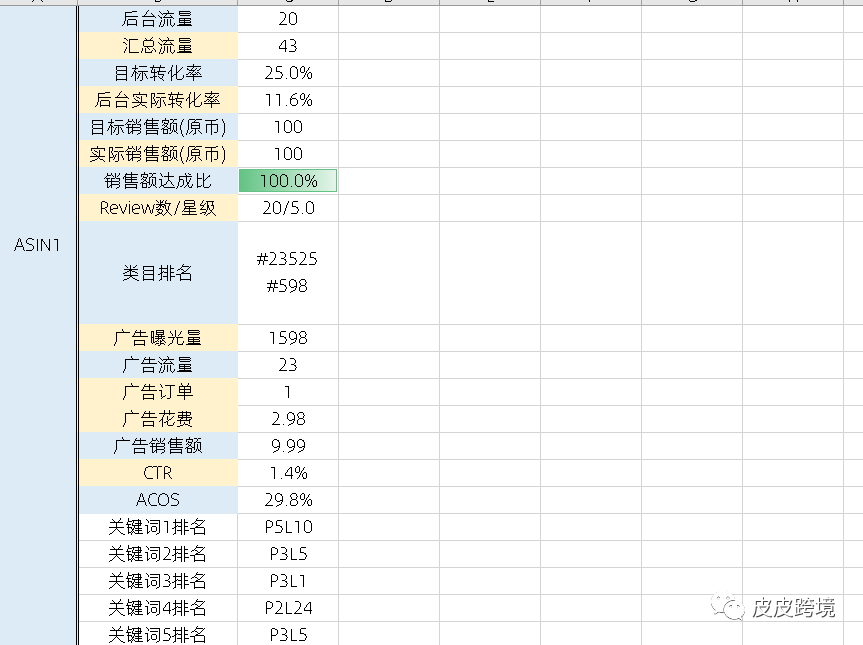This screenshot has height=645, width=863.
Task: Click the CTR label cell
Action: (x=157, y=472)
